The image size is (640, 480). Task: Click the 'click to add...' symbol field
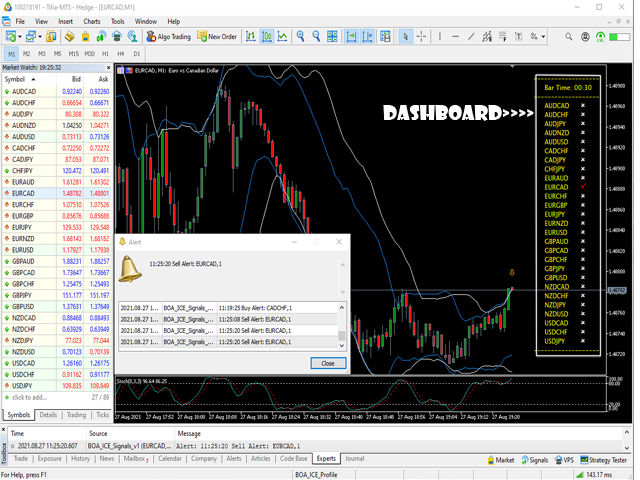29,397
